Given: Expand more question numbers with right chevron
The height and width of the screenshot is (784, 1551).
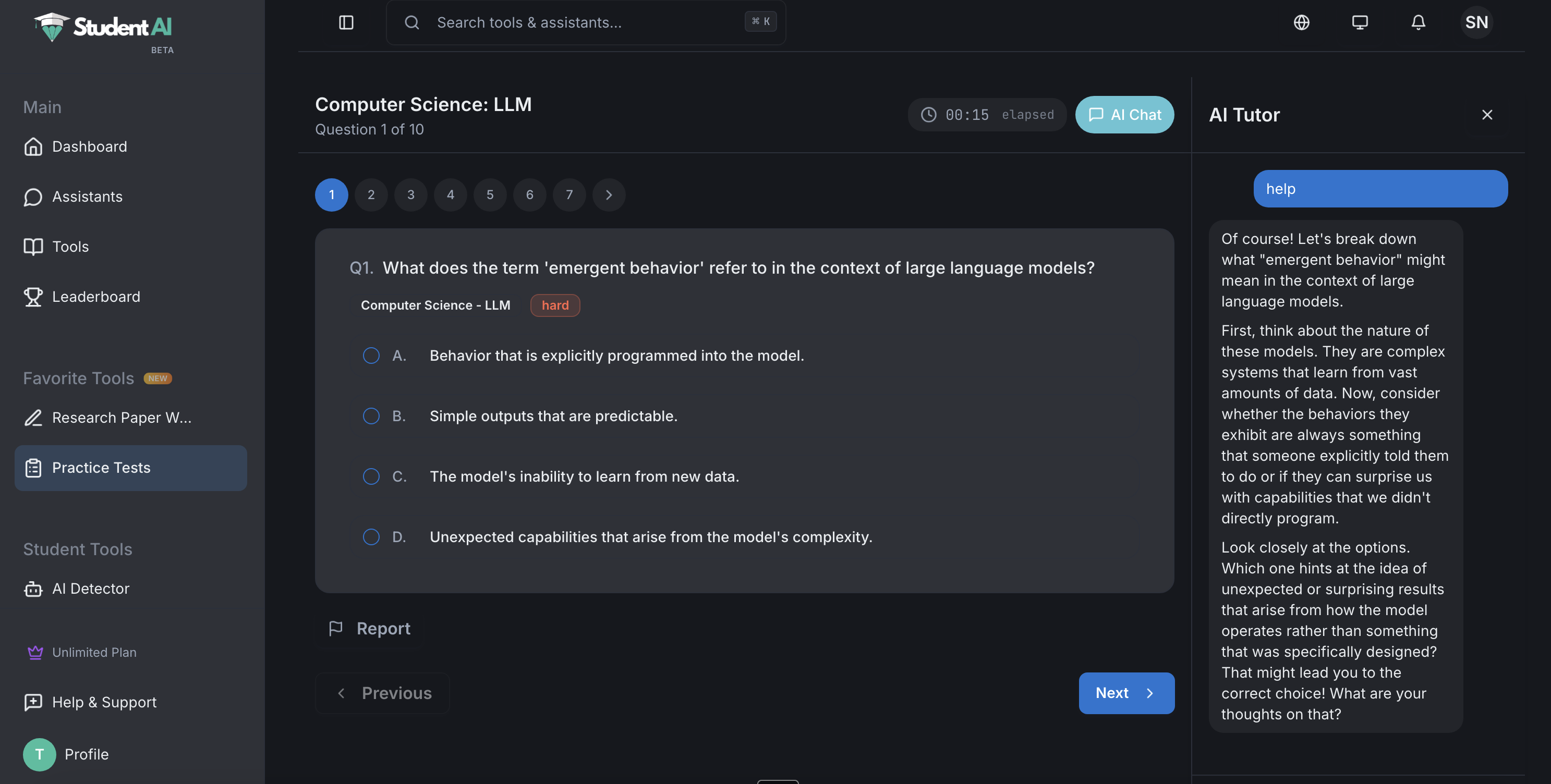Looking at the screenshot, I should click(609, 194).
